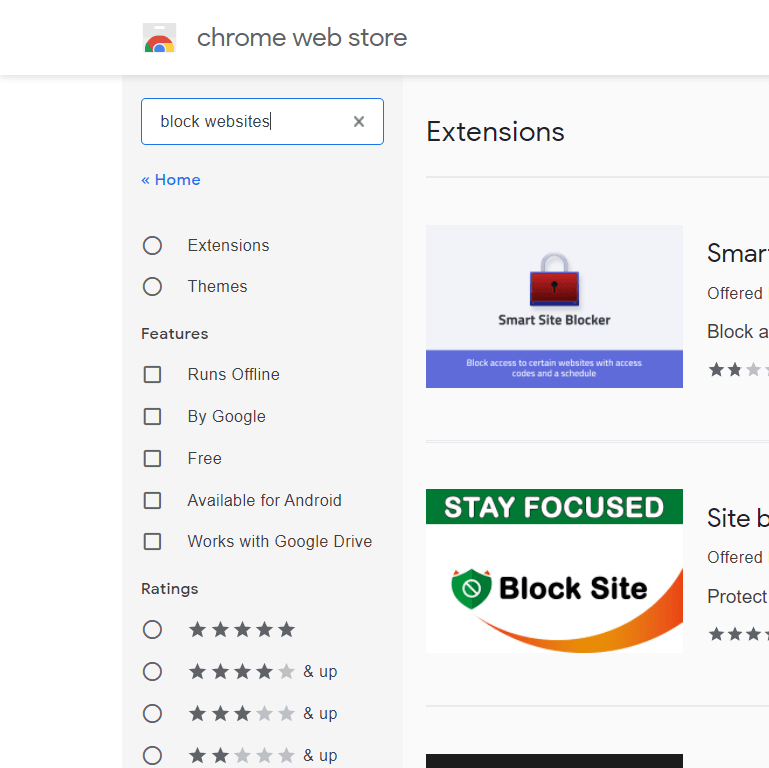Click the "STAY FOCUSED" green banner
This screenshot has height=768, width=769.
(x=554, y=507)
